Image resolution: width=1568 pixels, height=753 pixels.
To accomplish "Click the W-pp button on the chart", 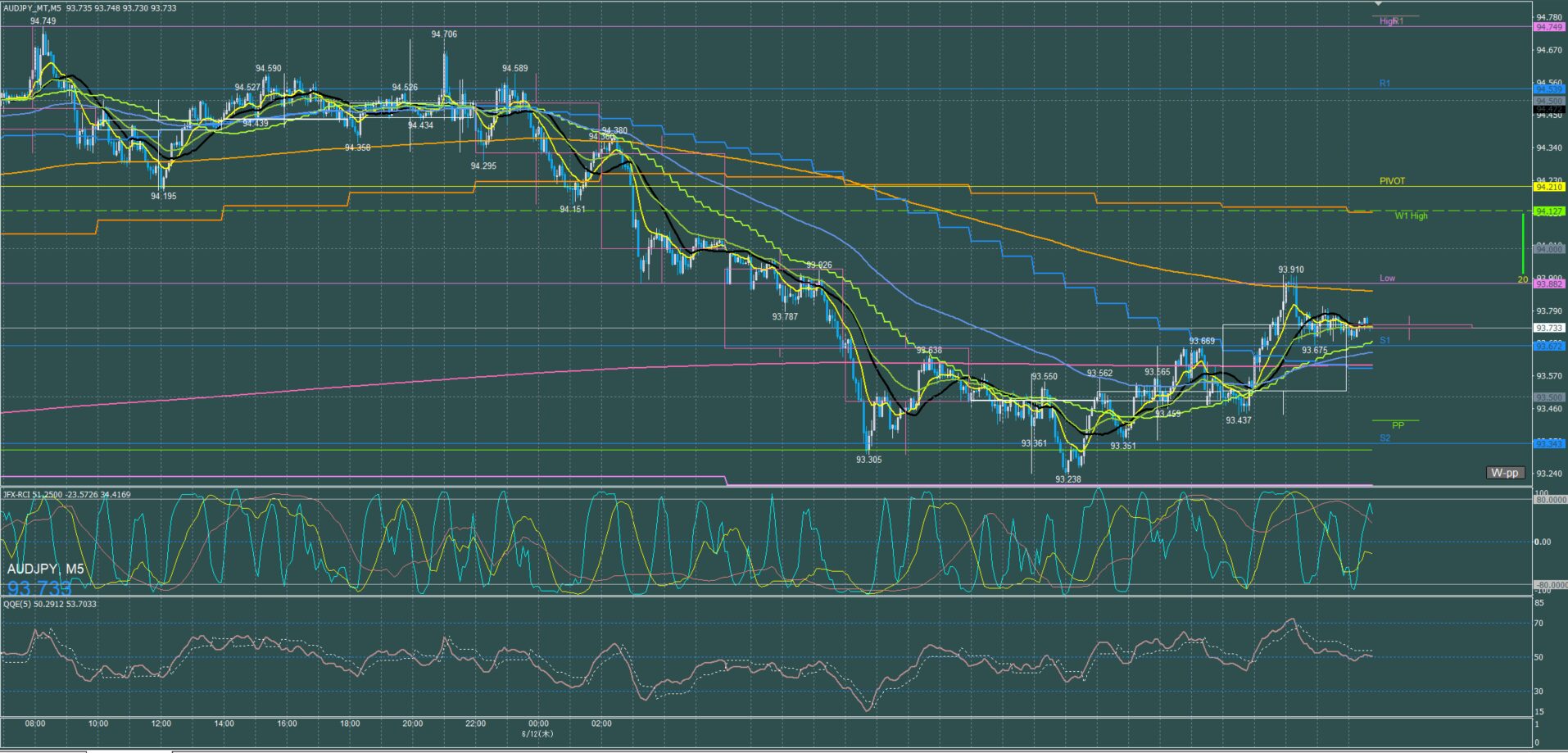I will tap(1506, 473).
